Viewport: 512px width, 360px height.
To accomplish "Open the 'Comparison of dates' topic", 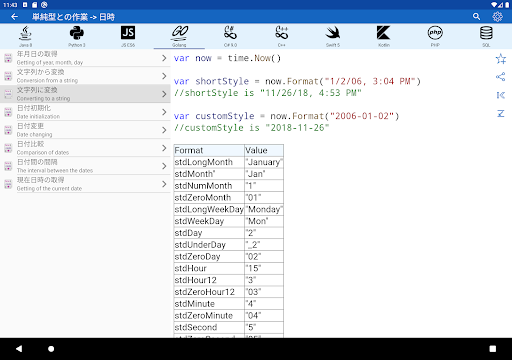I will tap(85, 148).
